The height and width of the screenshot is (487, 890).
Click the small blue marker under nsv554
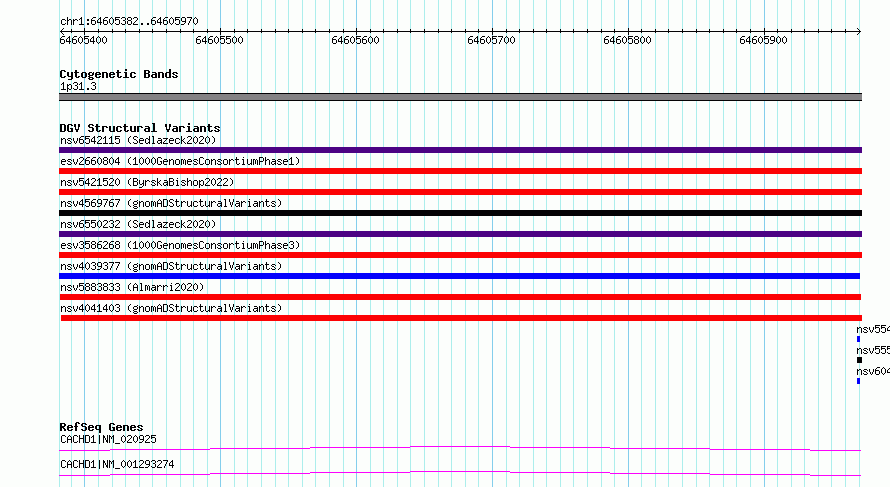[x=858, y=339]
